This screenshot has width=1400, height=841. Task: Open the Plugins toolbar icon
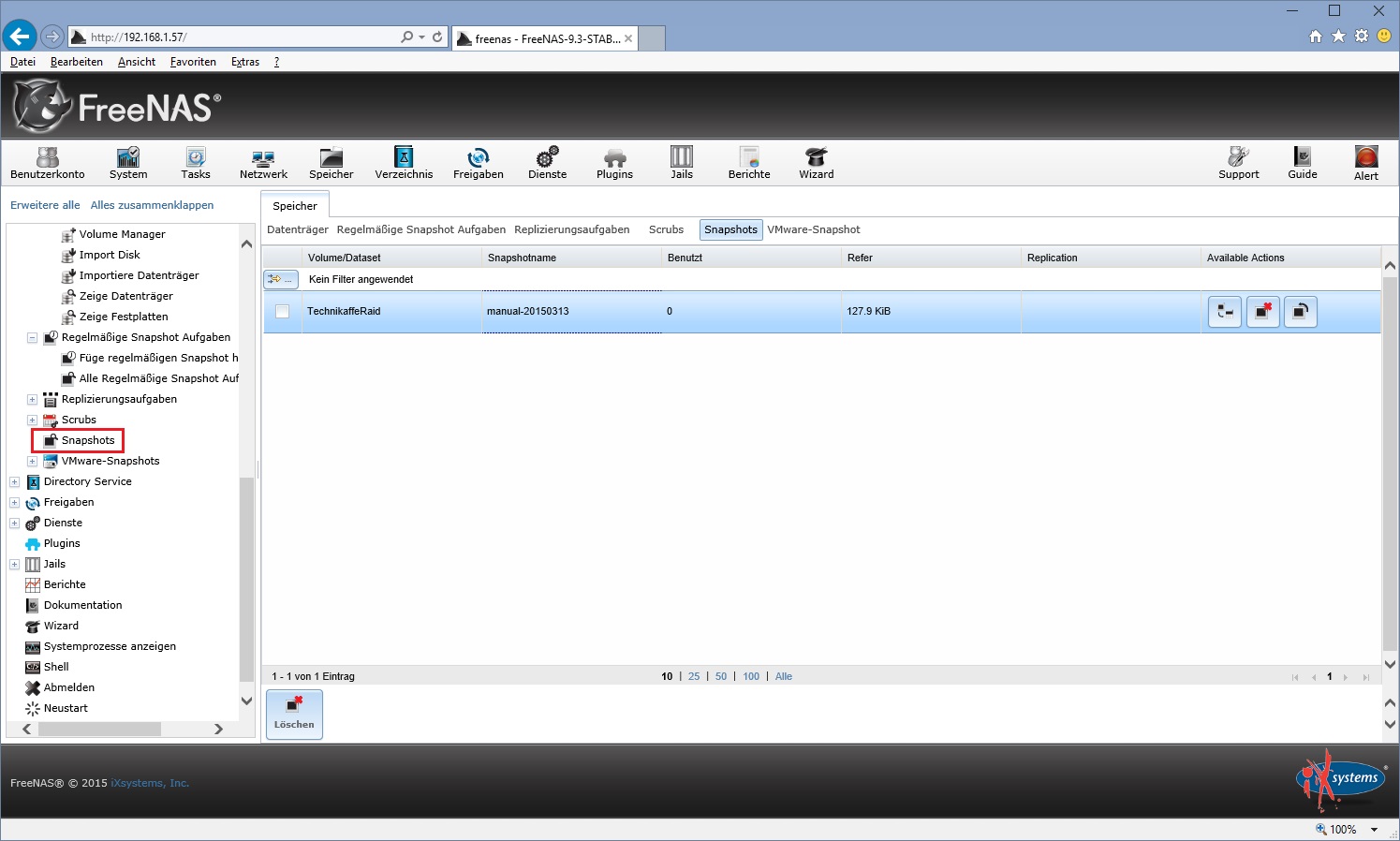[614, 163]
